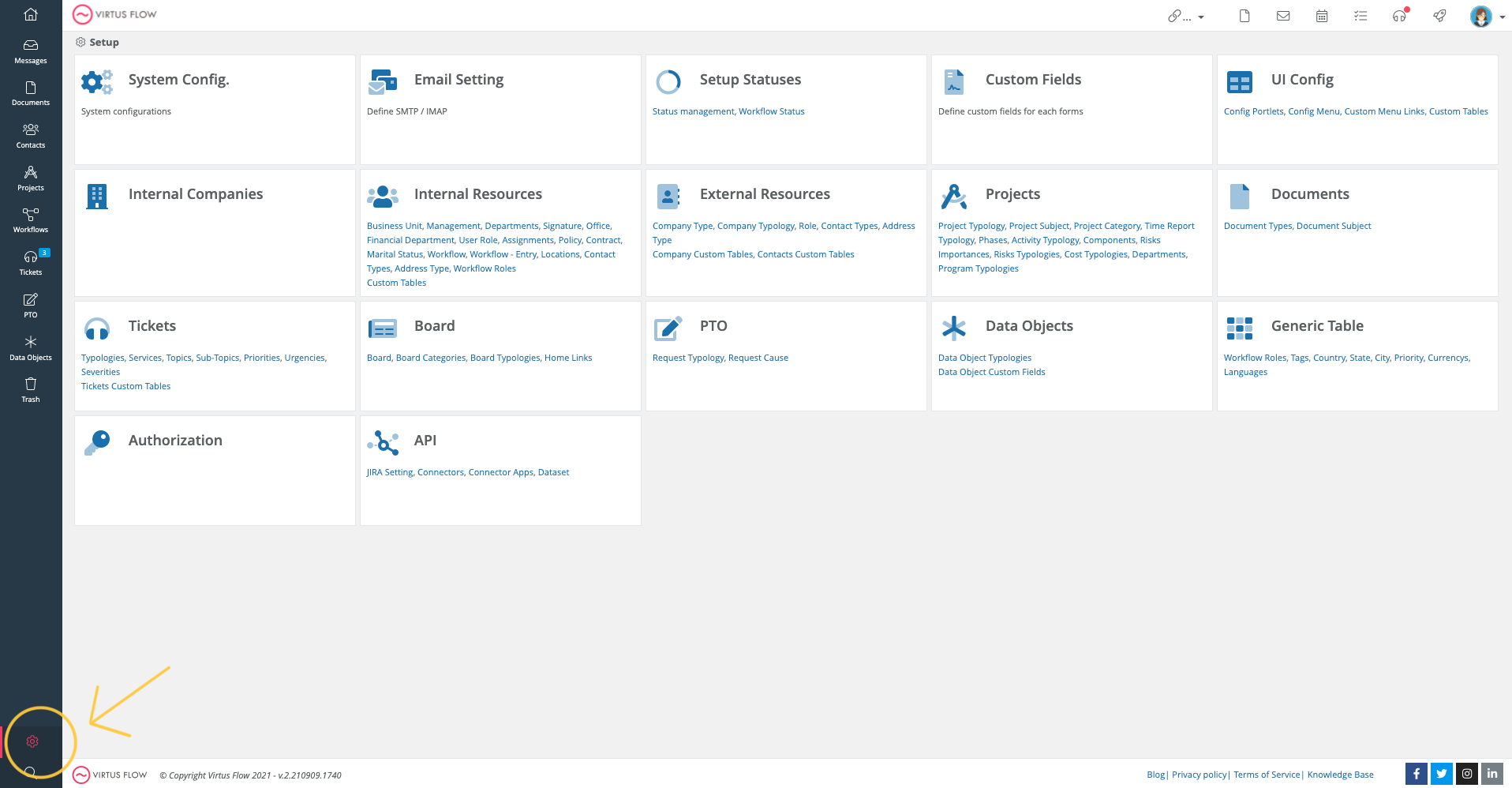Open the Home sidebar menu item
The height and width of the screenshot is (788, 1512).
tap(30, 13)
